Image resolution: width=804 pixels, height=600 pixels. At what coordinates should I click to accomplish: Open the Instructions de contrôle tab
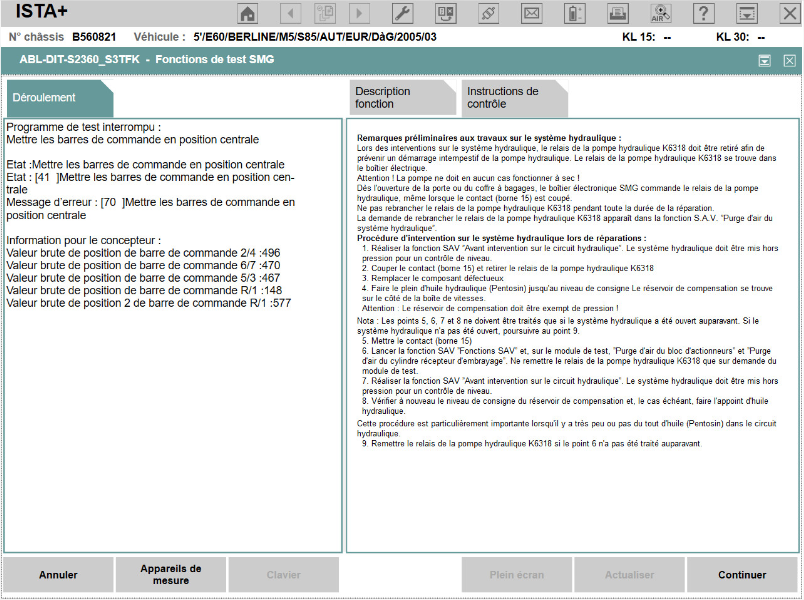pyautogui.click(x=514, y=98)
